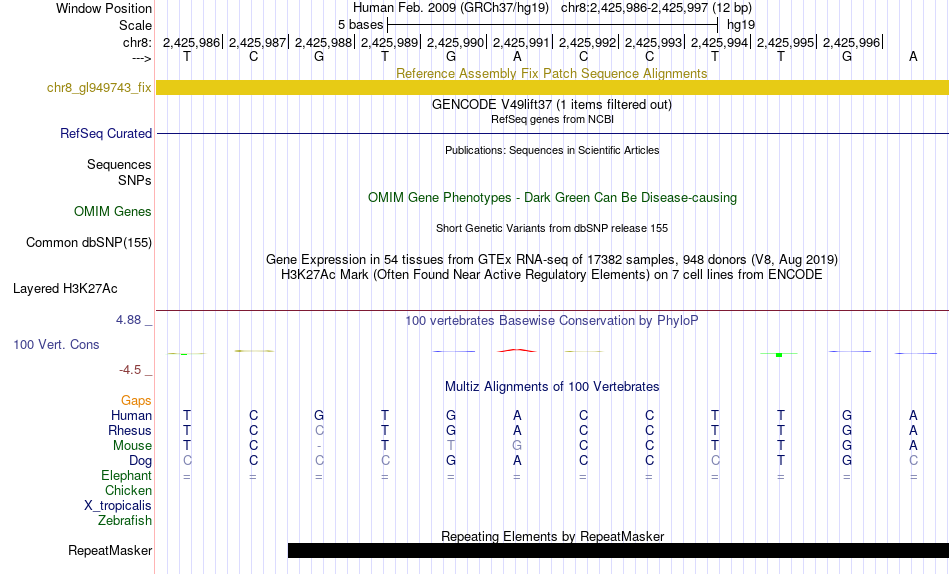Viewport: 950px width, 574px height.
Task: Click the RepeatMasker track label
Action: [110, 550]
